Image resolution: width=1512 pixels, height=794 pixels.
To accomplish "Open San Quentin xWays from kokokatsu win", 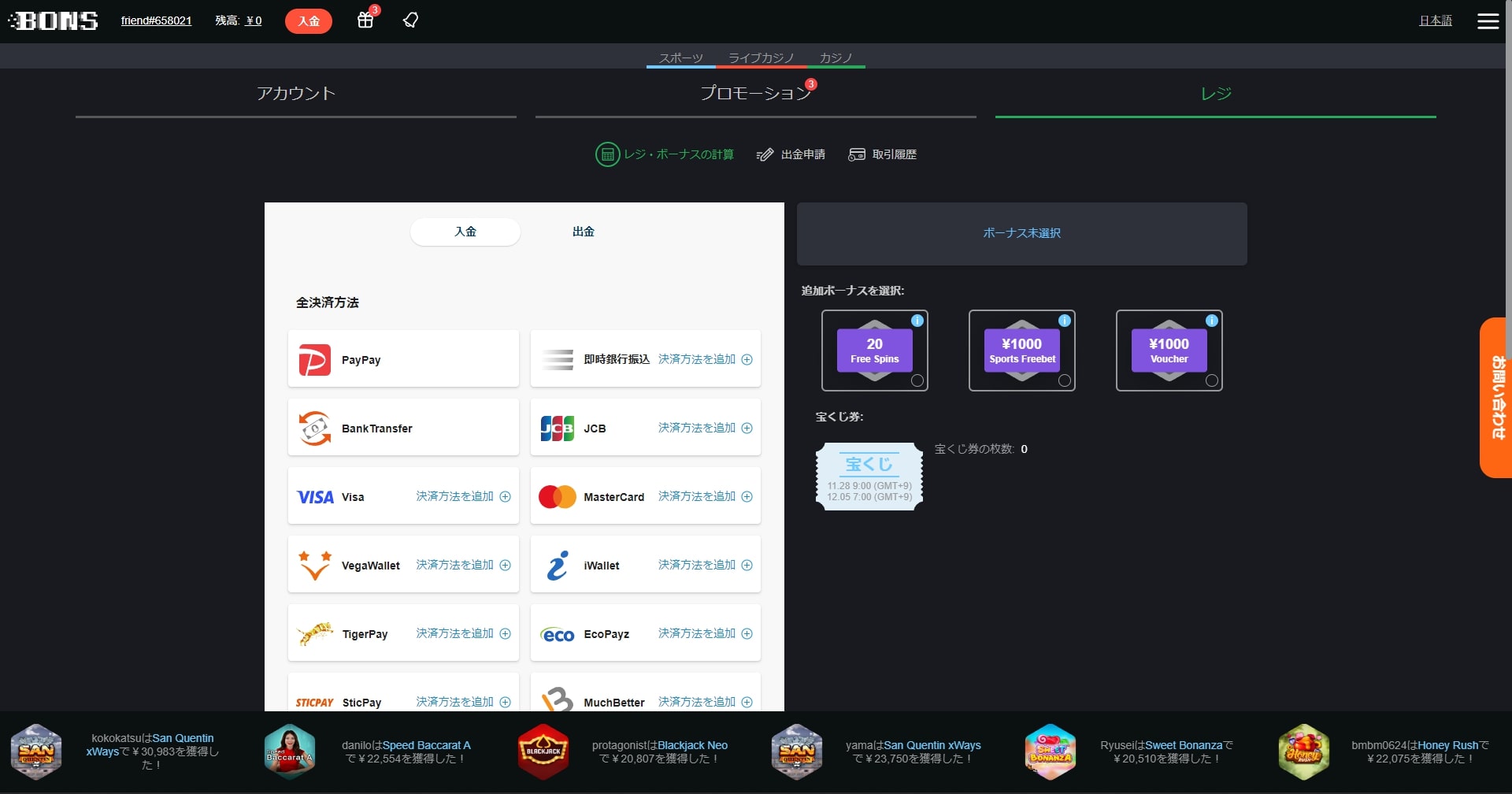I will pyautogui.click(x=149, y=744).
